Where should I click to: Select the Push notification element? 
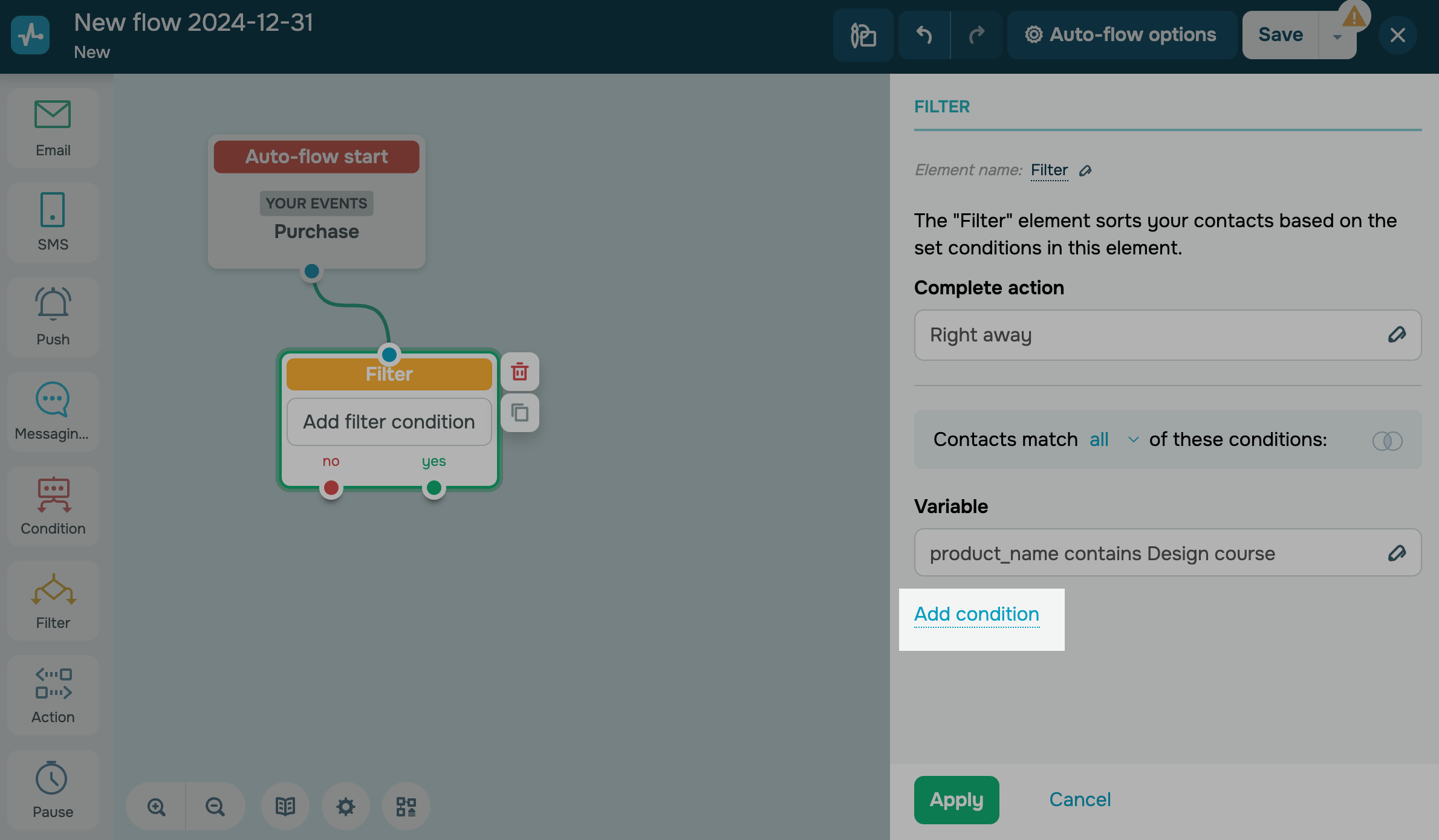click(53, 316)
